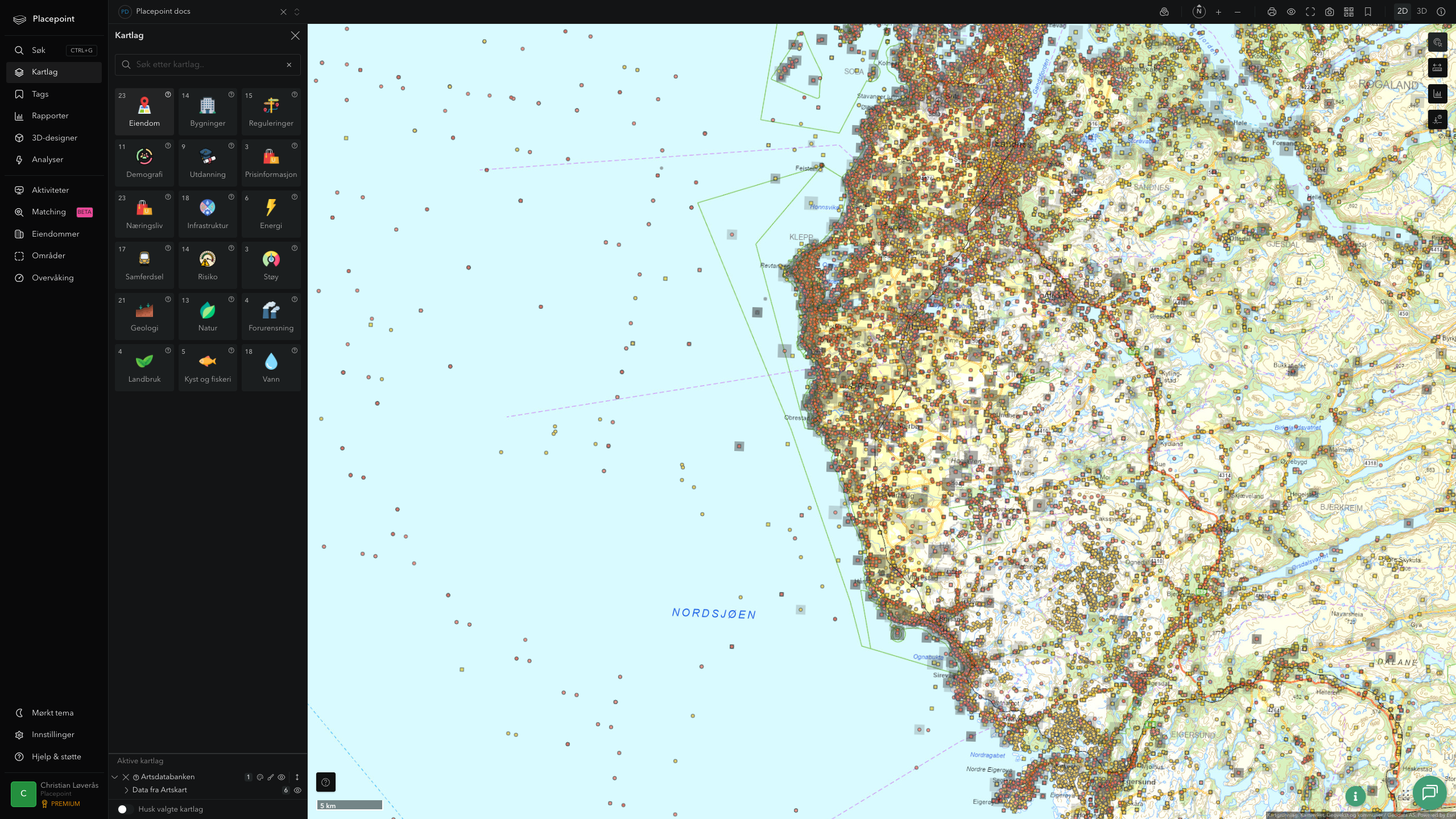The width and height of the screenshot is (1456, 819).
Task: Open the Geologi layer category
Action: [144, 316]
